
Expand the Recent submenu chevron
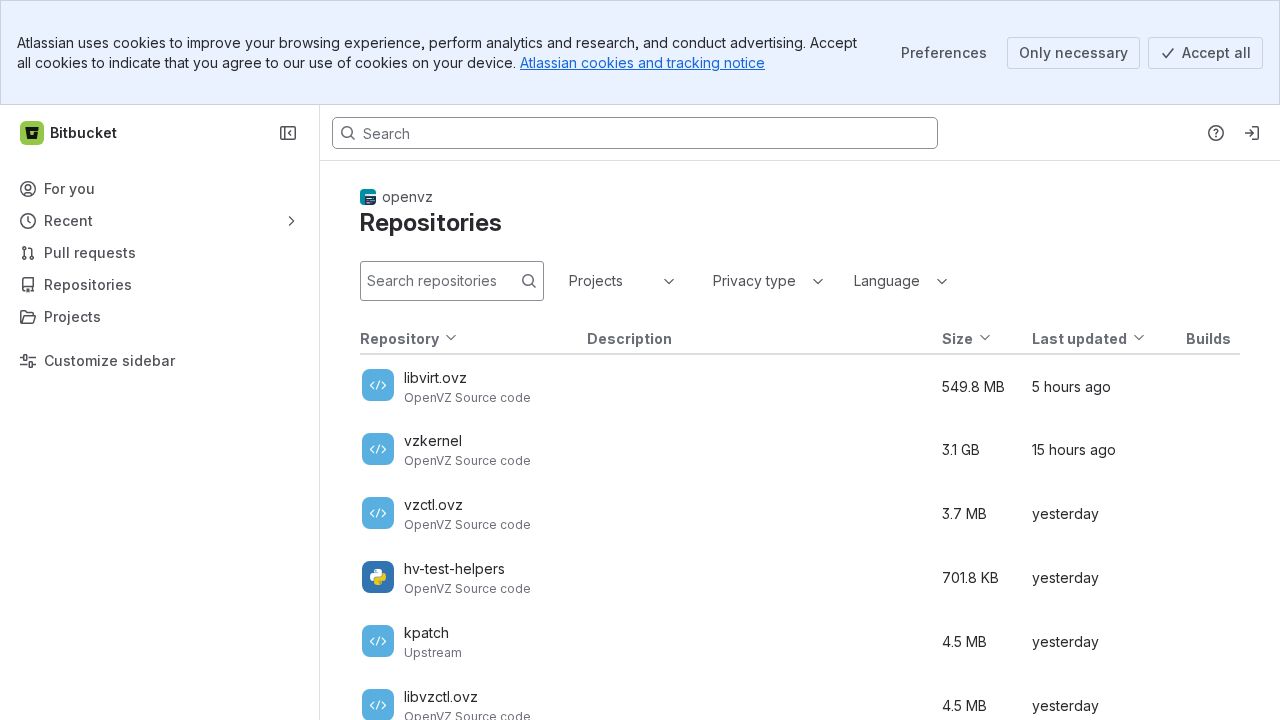click(292, 221)
